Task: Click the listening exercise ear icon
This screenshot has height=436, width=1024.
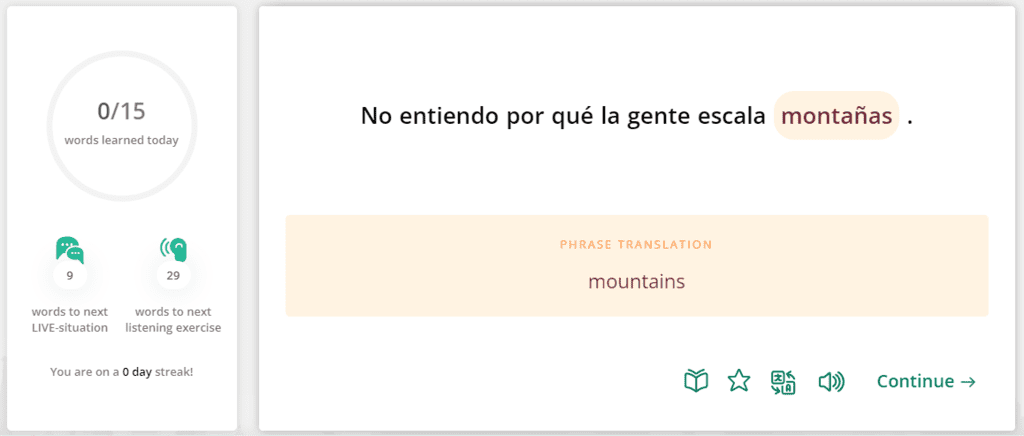Action: pos(174,249)
